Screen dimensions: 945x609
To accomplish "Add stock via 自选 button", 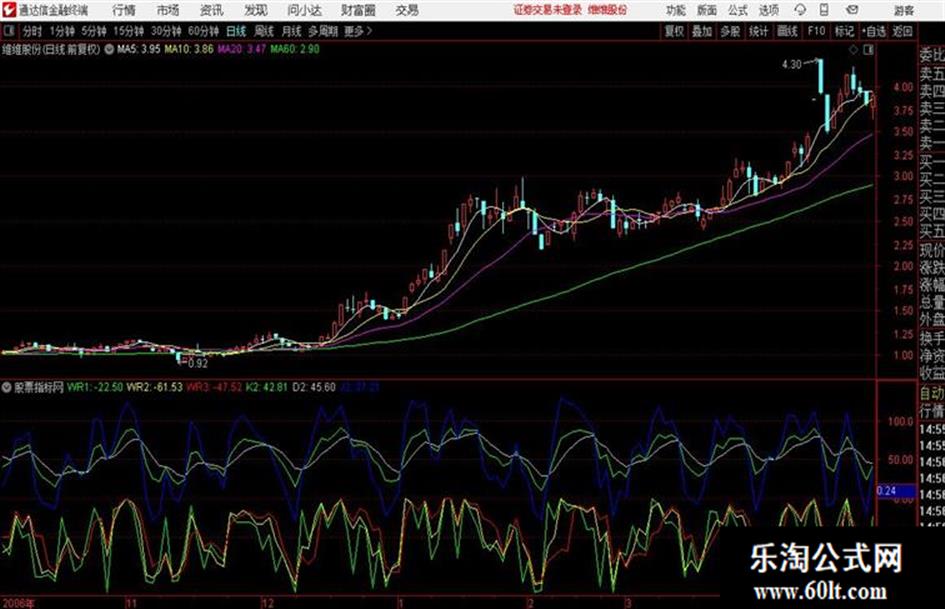I will (x=874, y=31).
